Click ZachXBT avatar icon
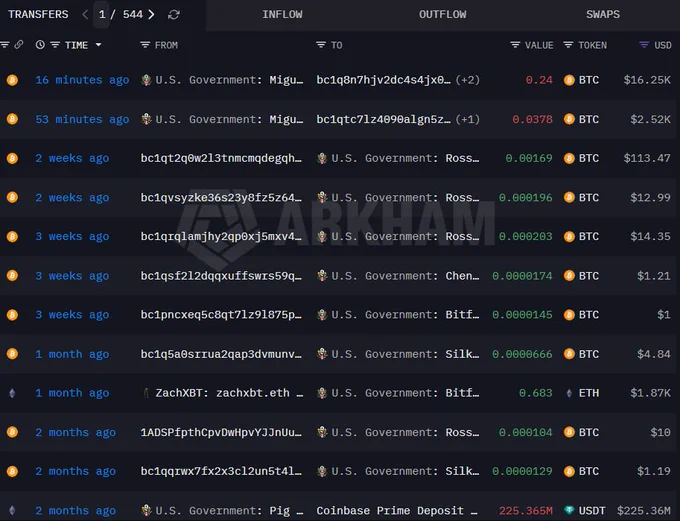This screenshot has height=521, width=680. tap(146, 393)
